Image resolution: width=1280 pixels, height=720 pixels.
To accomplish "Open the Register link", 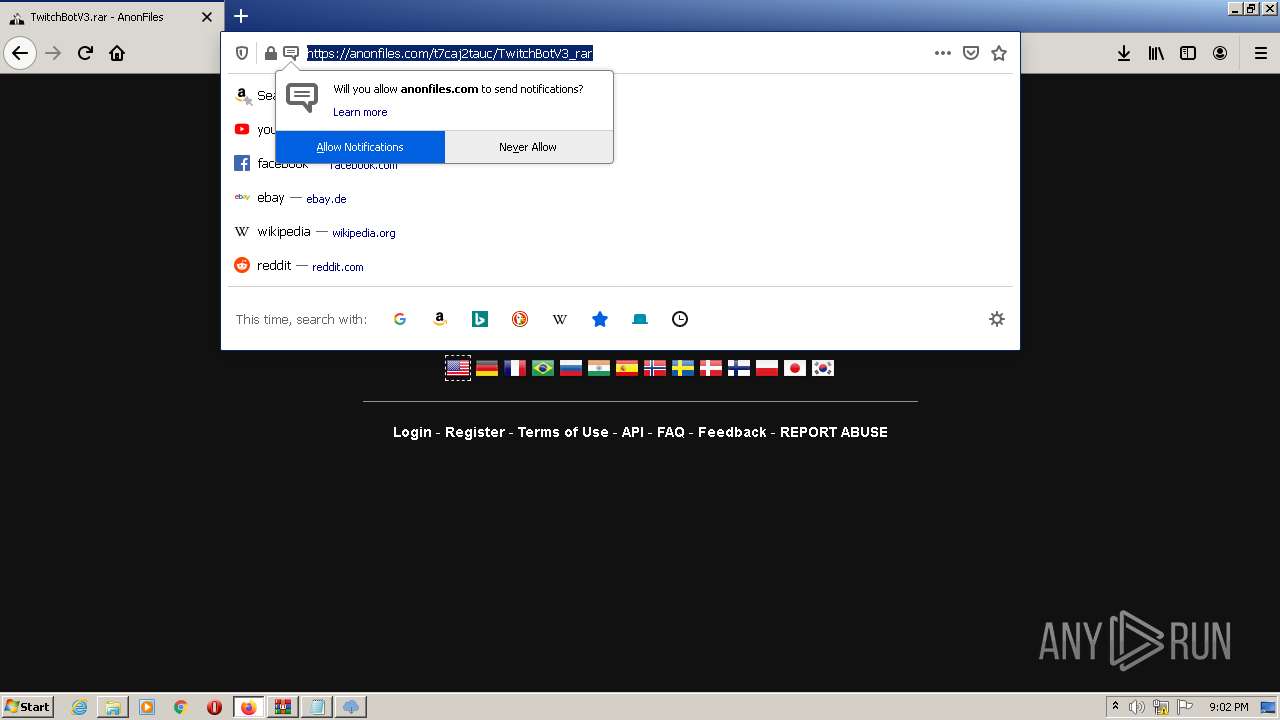I will point(475,432).
